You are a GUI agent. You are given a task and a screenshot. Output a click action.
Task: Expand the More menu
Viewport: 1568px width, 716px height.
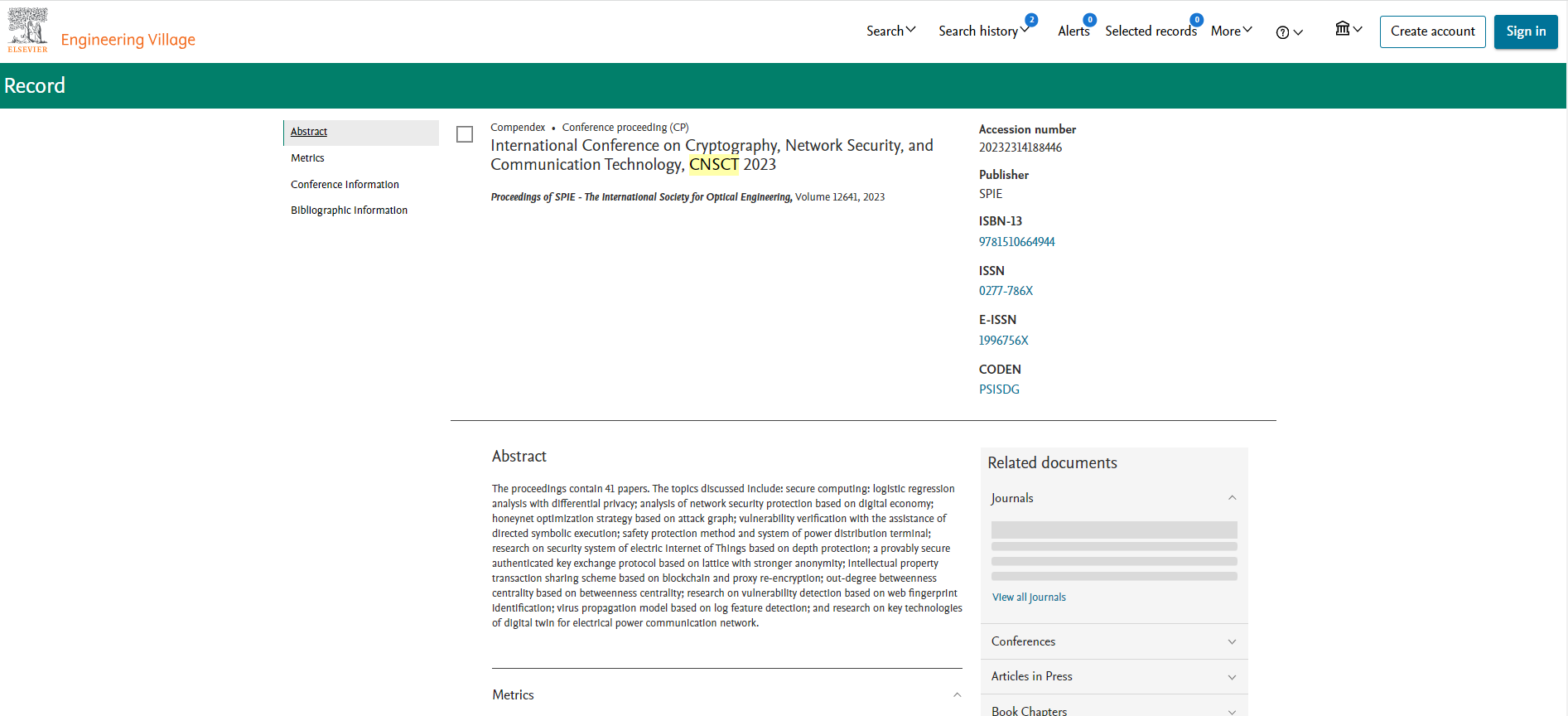1232,31
